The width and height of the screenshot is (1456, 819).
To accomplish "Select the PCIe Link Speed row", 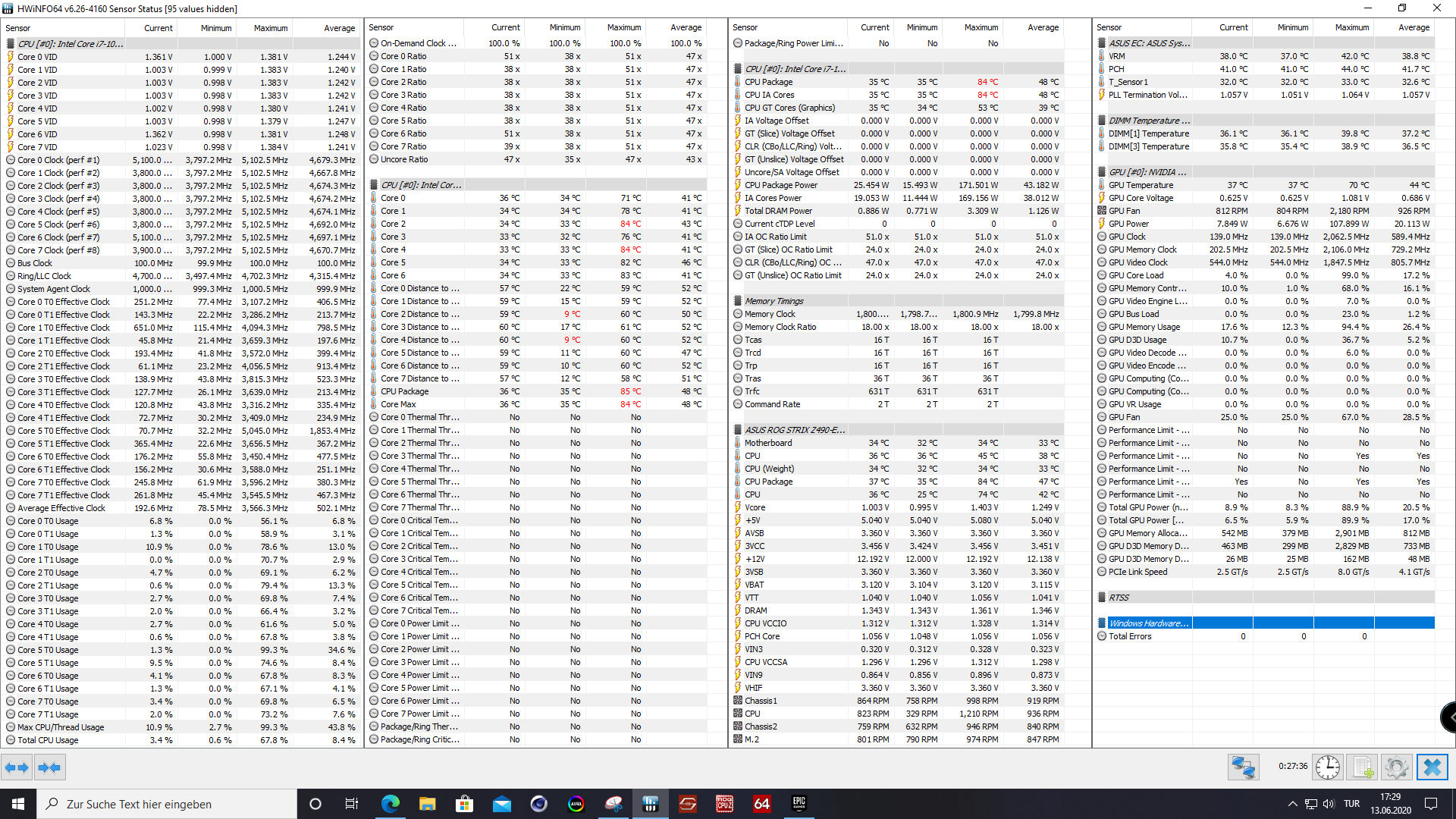I will (x=1265, y=572).
